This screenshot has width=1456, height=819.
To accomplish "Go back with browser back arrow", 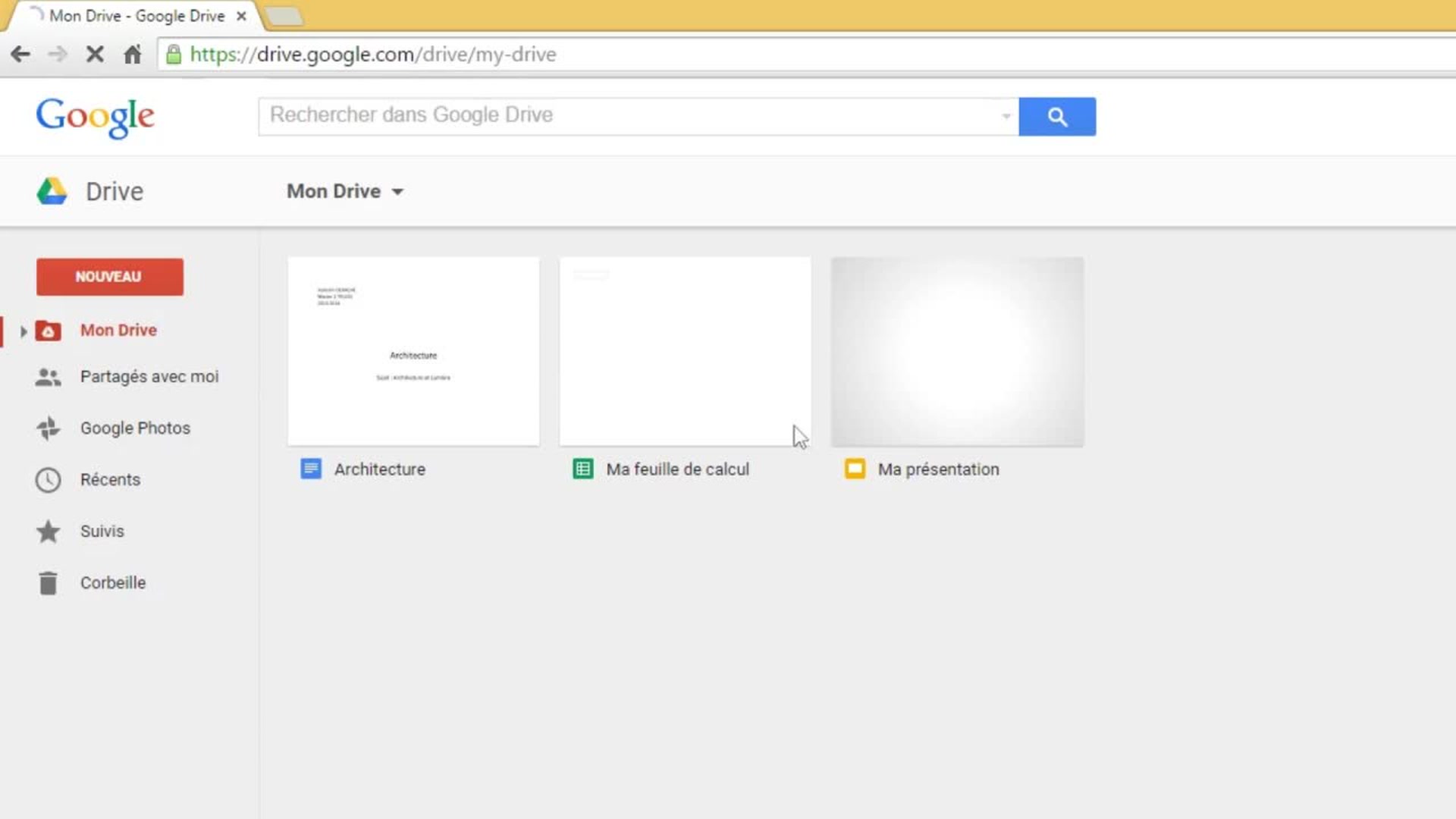I will click(20, 55).
